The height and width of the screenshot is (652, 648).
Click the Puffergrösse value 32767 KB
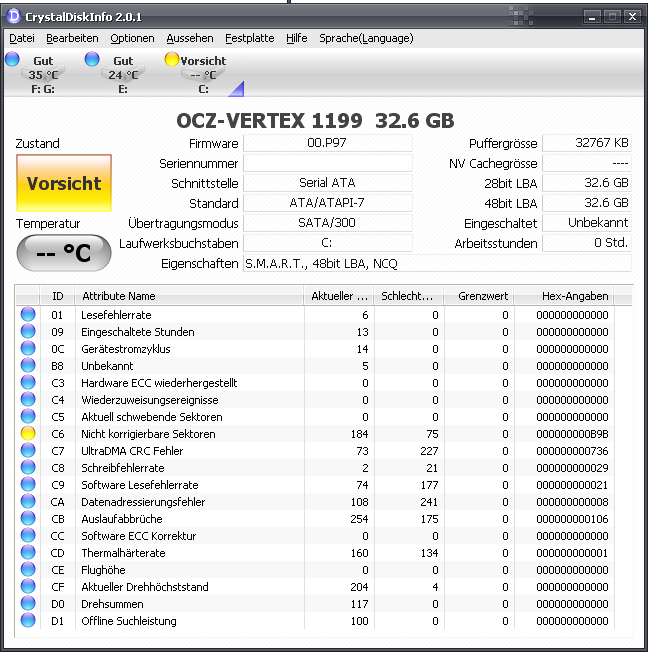[587, 143]
